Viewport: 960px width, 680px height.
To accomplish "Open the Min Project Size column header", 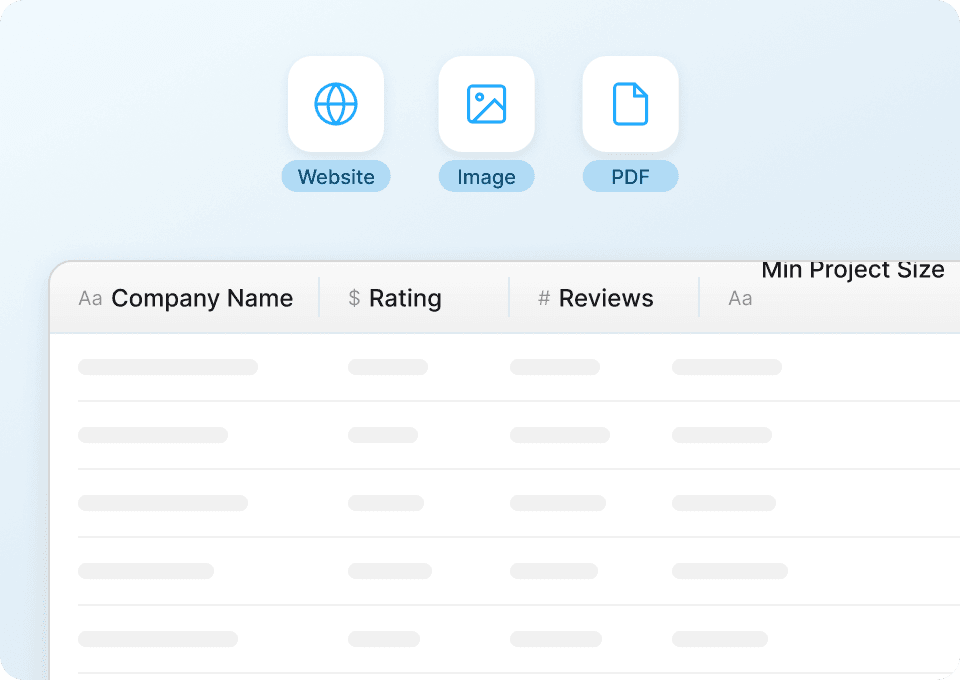I will (852, 271).
